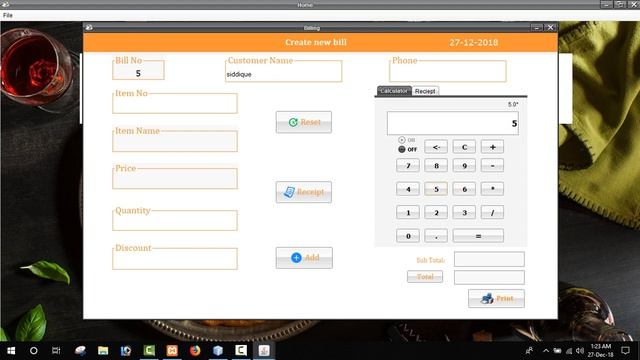Tap calculator digit 0

click(x=408, y=236)
